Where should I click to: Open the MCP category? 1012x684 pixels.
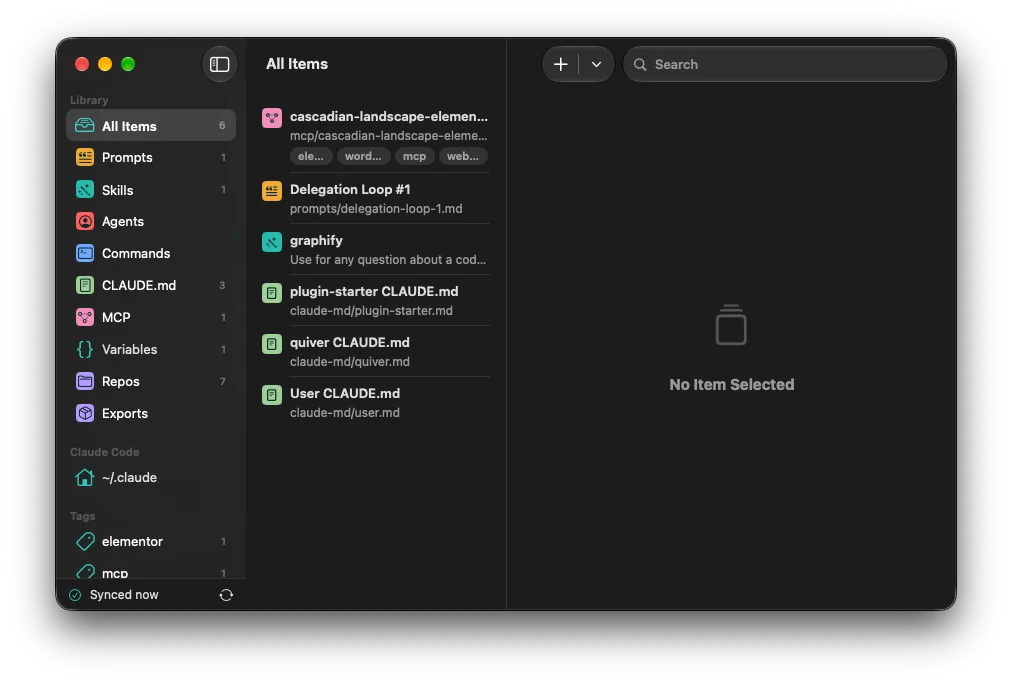[x=151, y=317]
